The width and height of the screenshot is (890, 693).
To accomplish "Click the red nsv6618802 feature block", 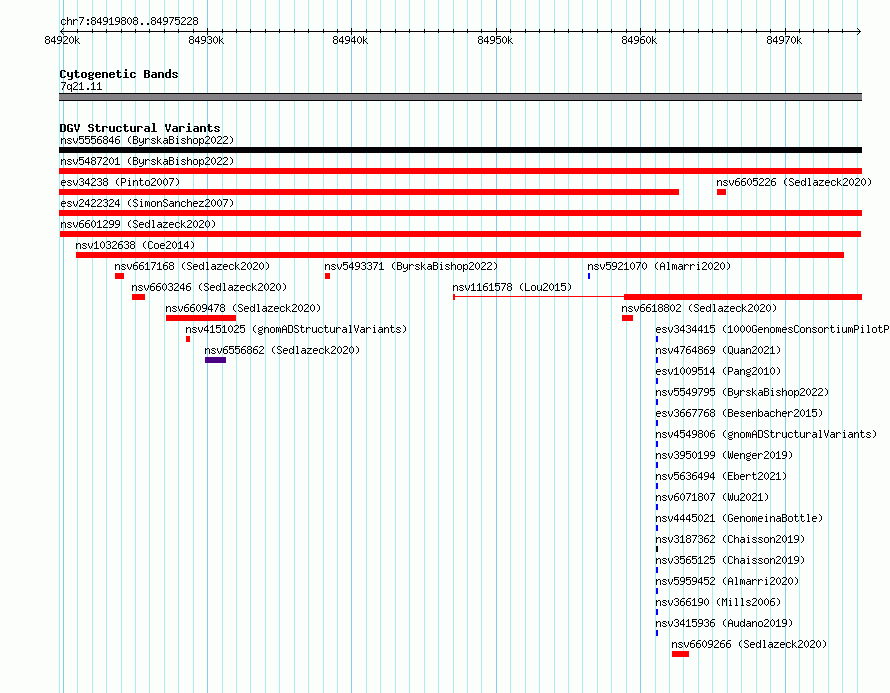I will (x=627, y=318).
